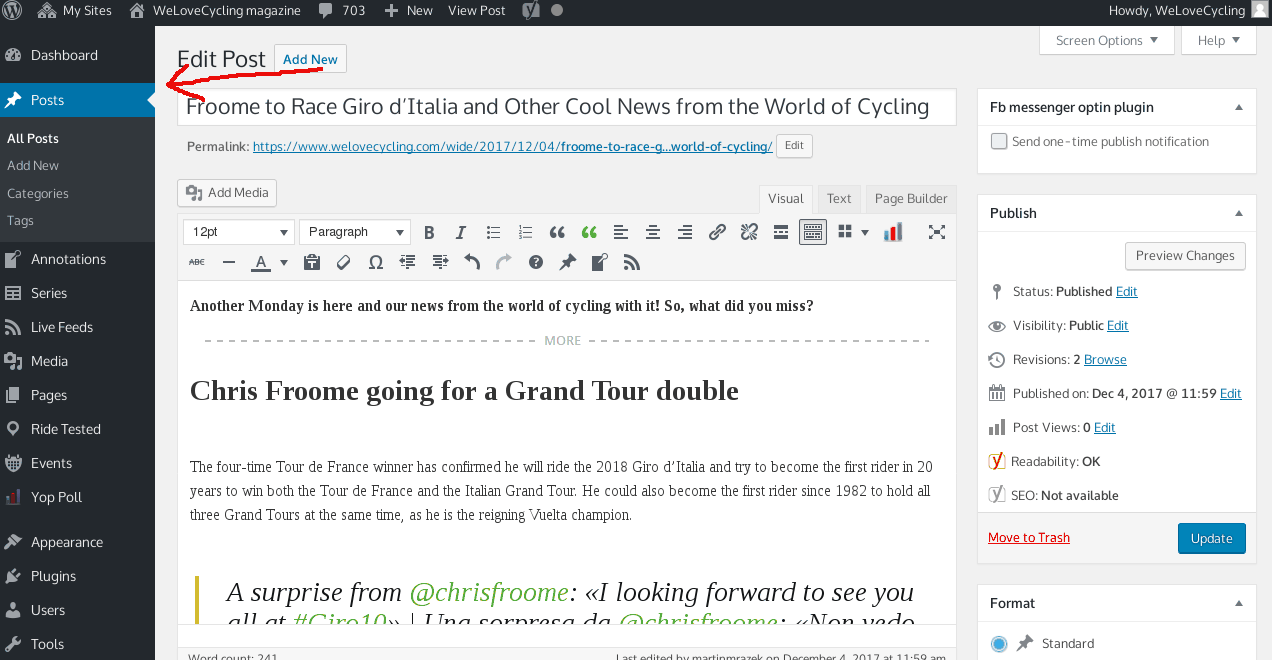Click the Update button
Screen dimensions: 1272x660
(1212, 538)
